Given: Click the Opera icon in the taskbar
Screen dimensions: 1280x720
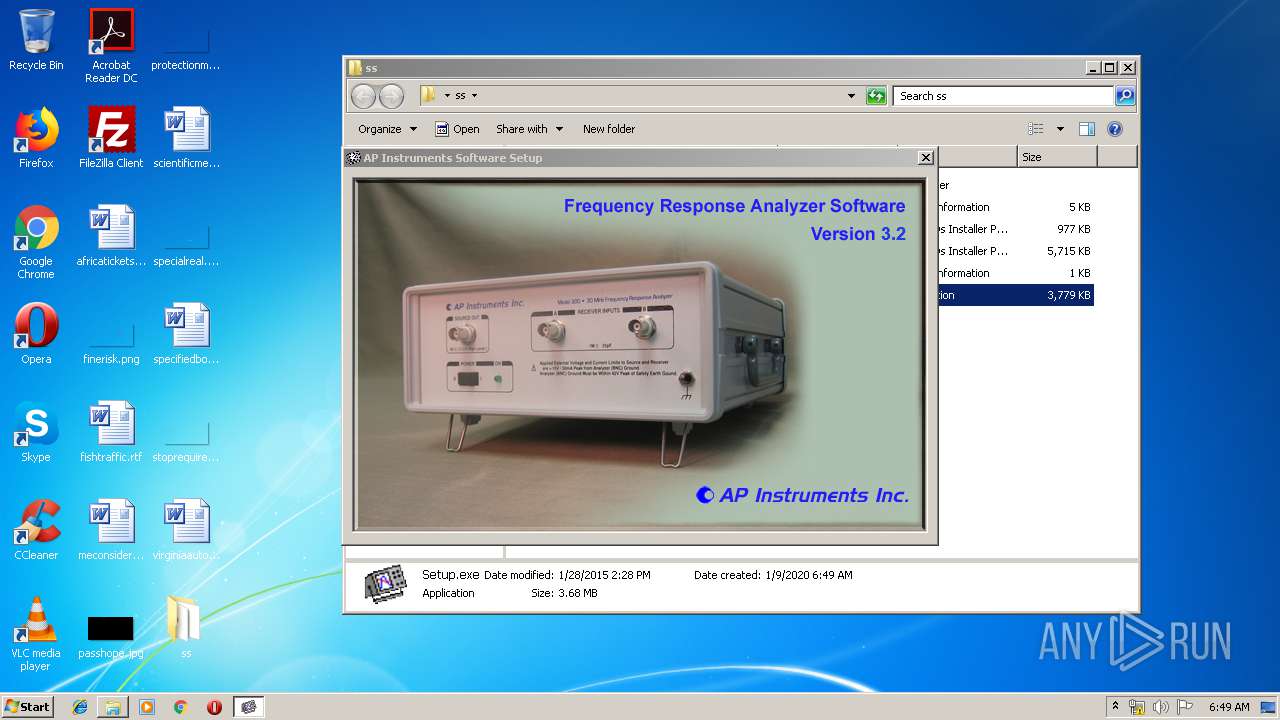Looking at the screenshot, I should [x=214, y=707].
